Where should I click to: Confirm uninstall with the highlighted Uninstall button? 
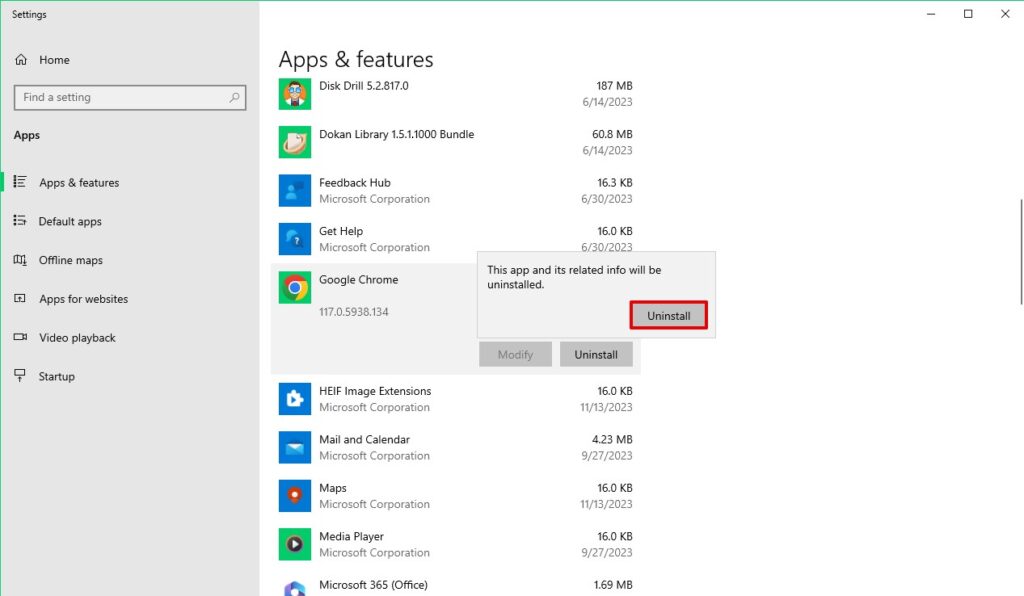pyautogui.click(x=668, y=315)
